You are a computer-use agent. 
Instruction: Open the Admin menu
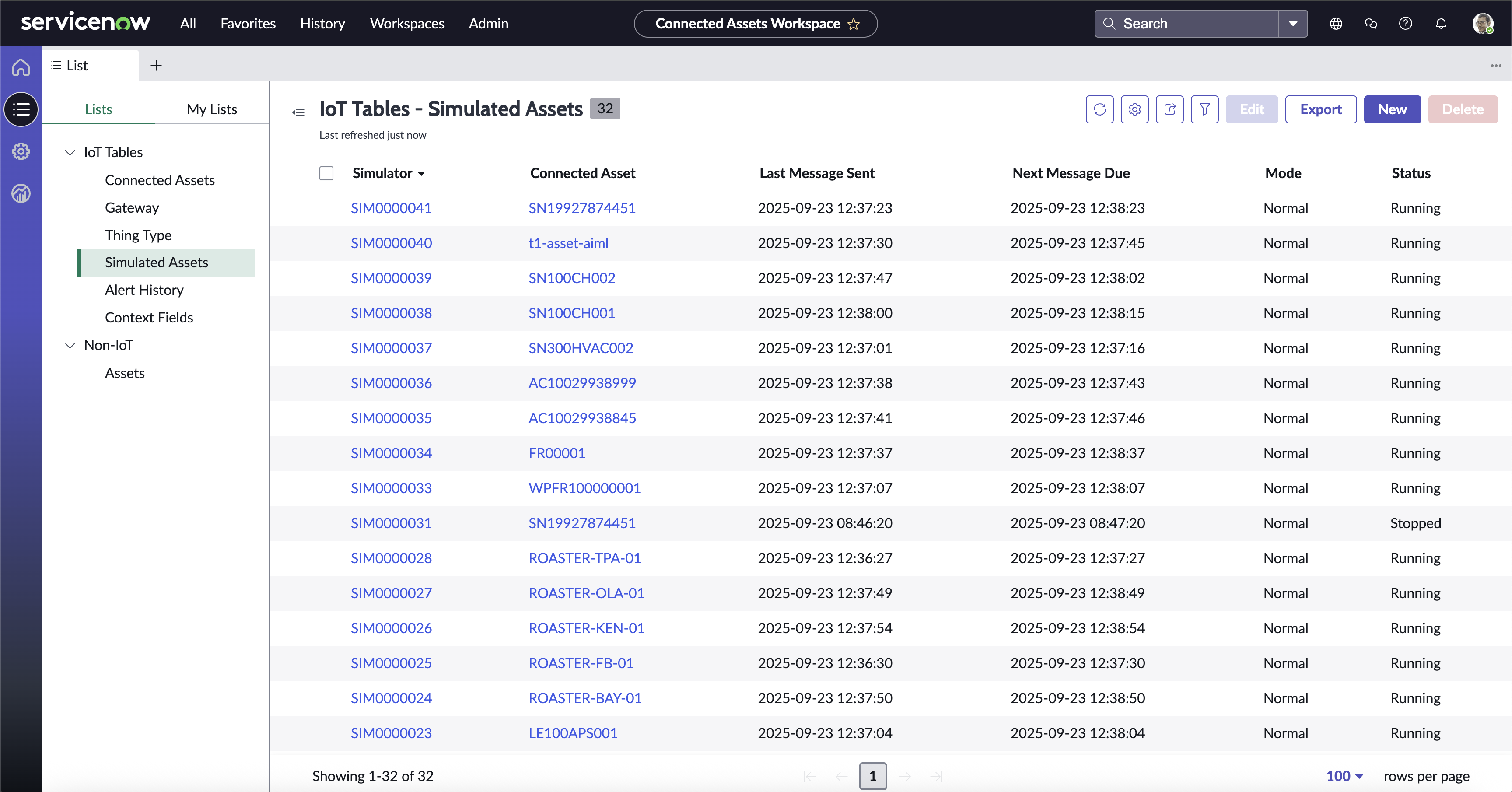[x=488, y=24]
